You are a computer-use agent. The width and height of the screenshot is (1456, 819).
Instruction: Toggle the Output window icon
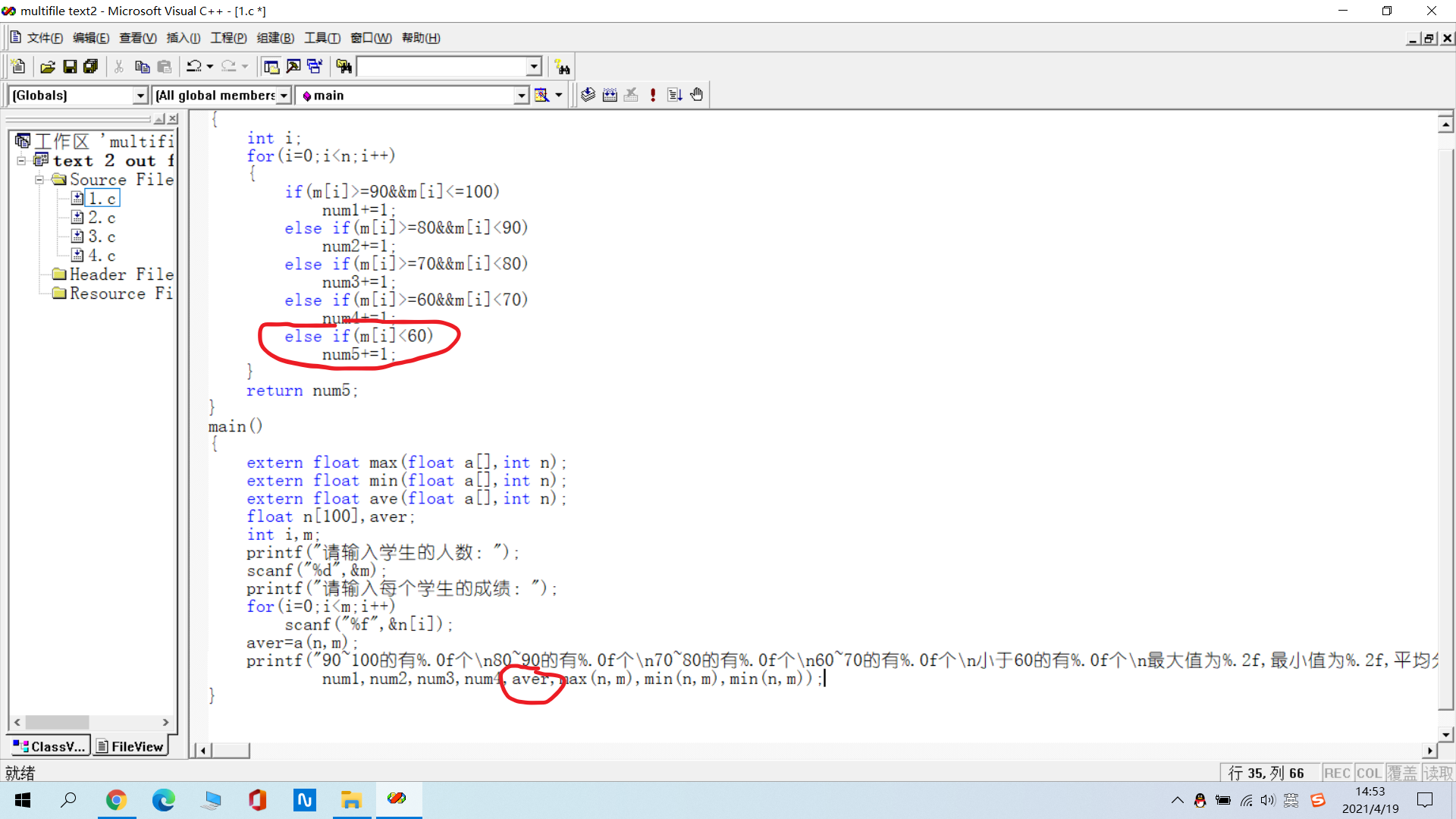[x=293, y=67]
